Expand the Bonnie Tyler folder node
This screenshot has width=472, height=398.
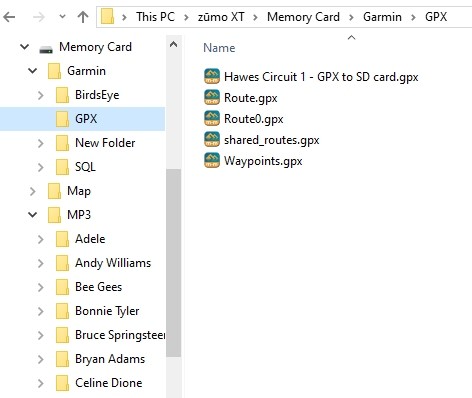pyautogui.click(x=41, y=311)
